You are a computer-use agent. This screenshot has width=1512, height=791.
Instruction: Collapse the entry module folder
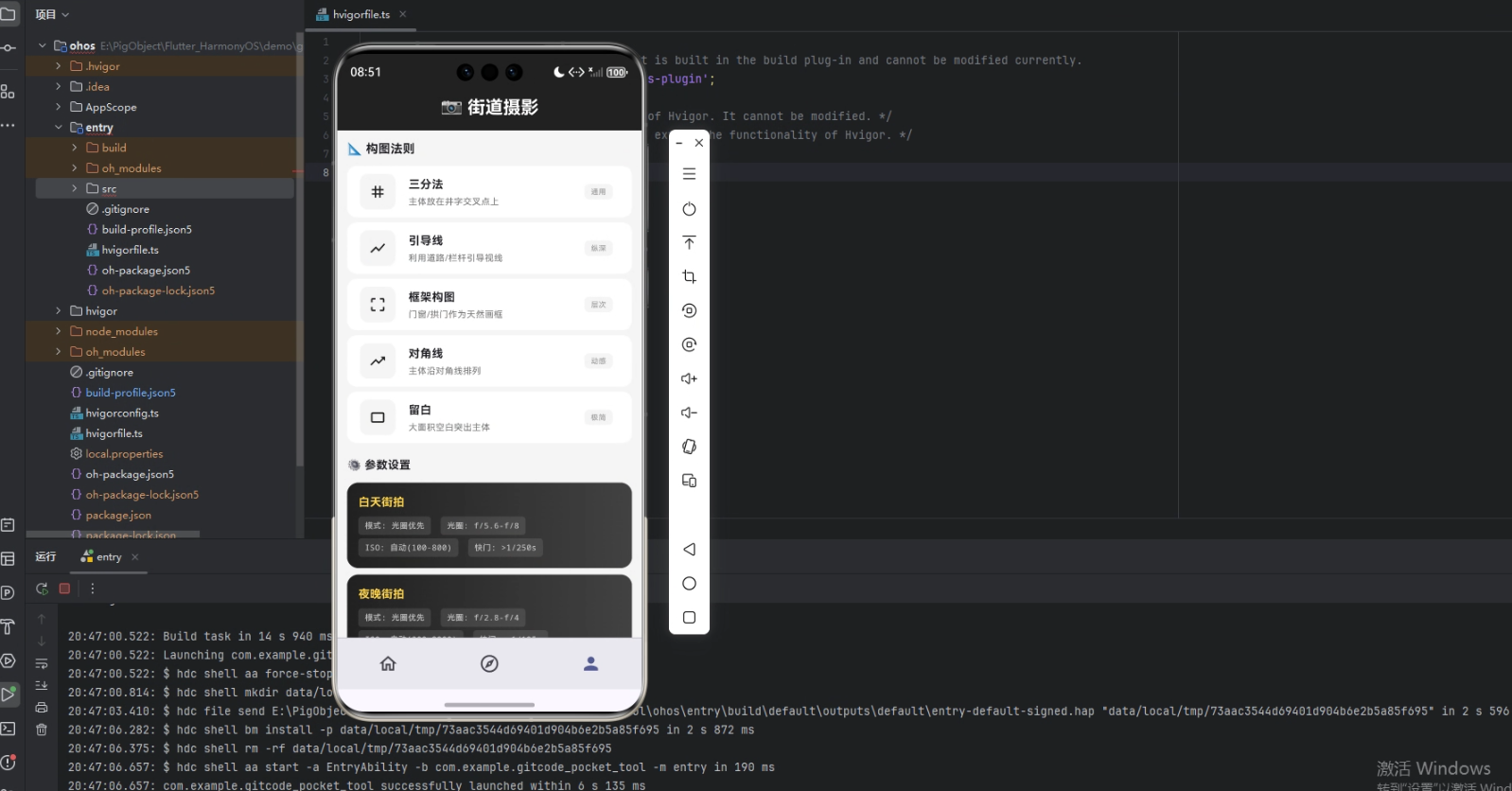59,128
